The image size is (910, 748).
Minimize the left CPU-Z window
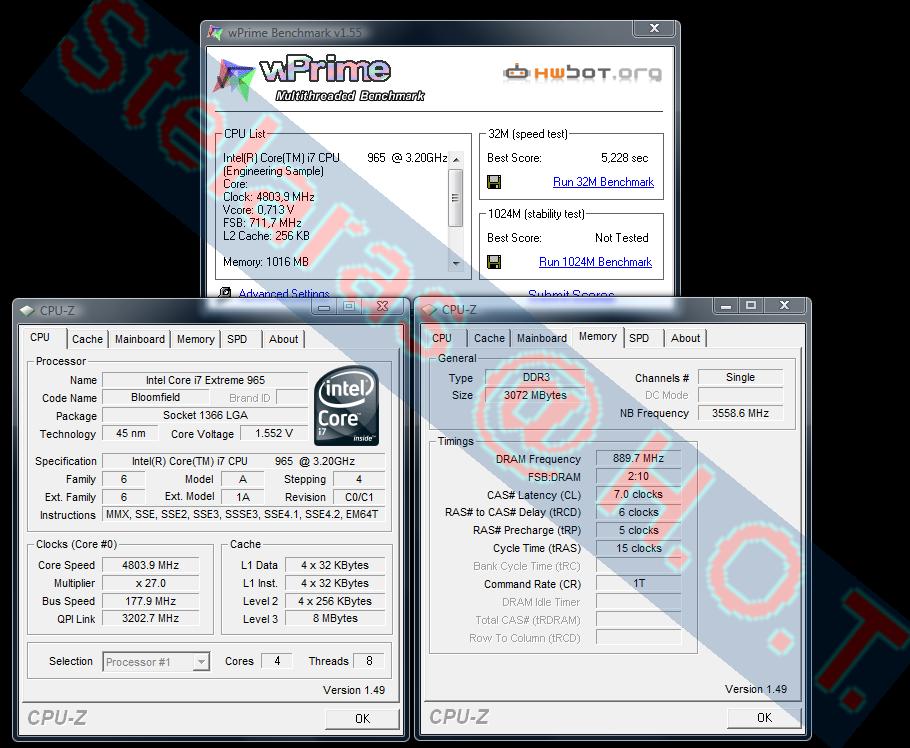(324, 306)
